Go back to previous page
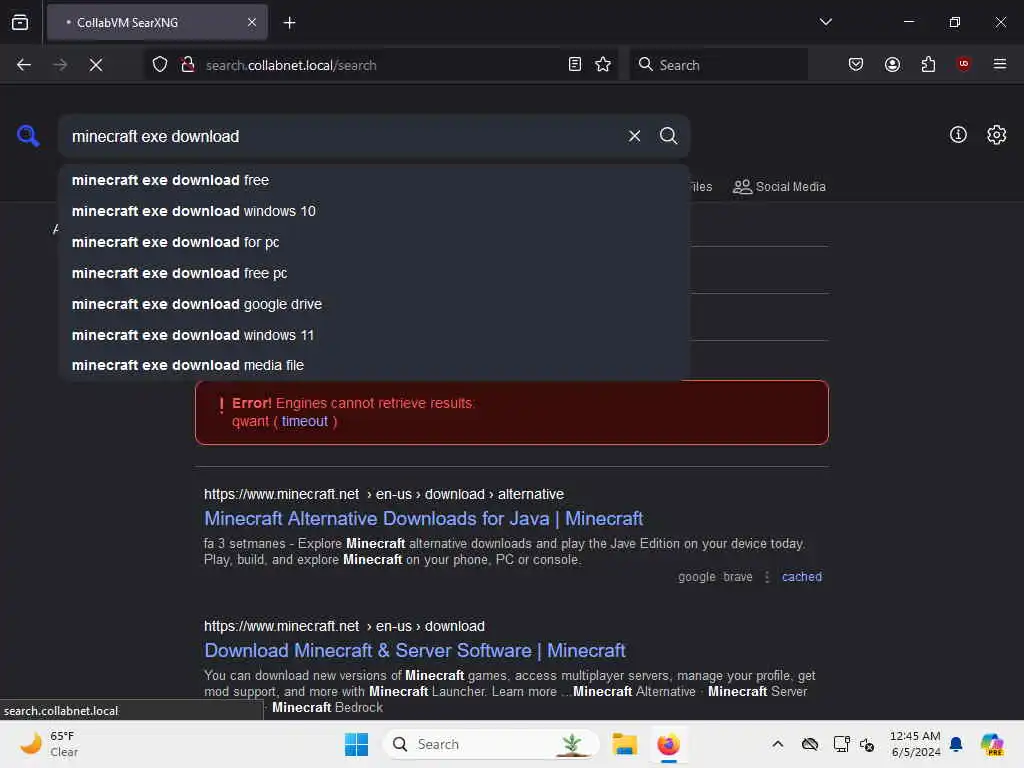 tap(24, 65)
